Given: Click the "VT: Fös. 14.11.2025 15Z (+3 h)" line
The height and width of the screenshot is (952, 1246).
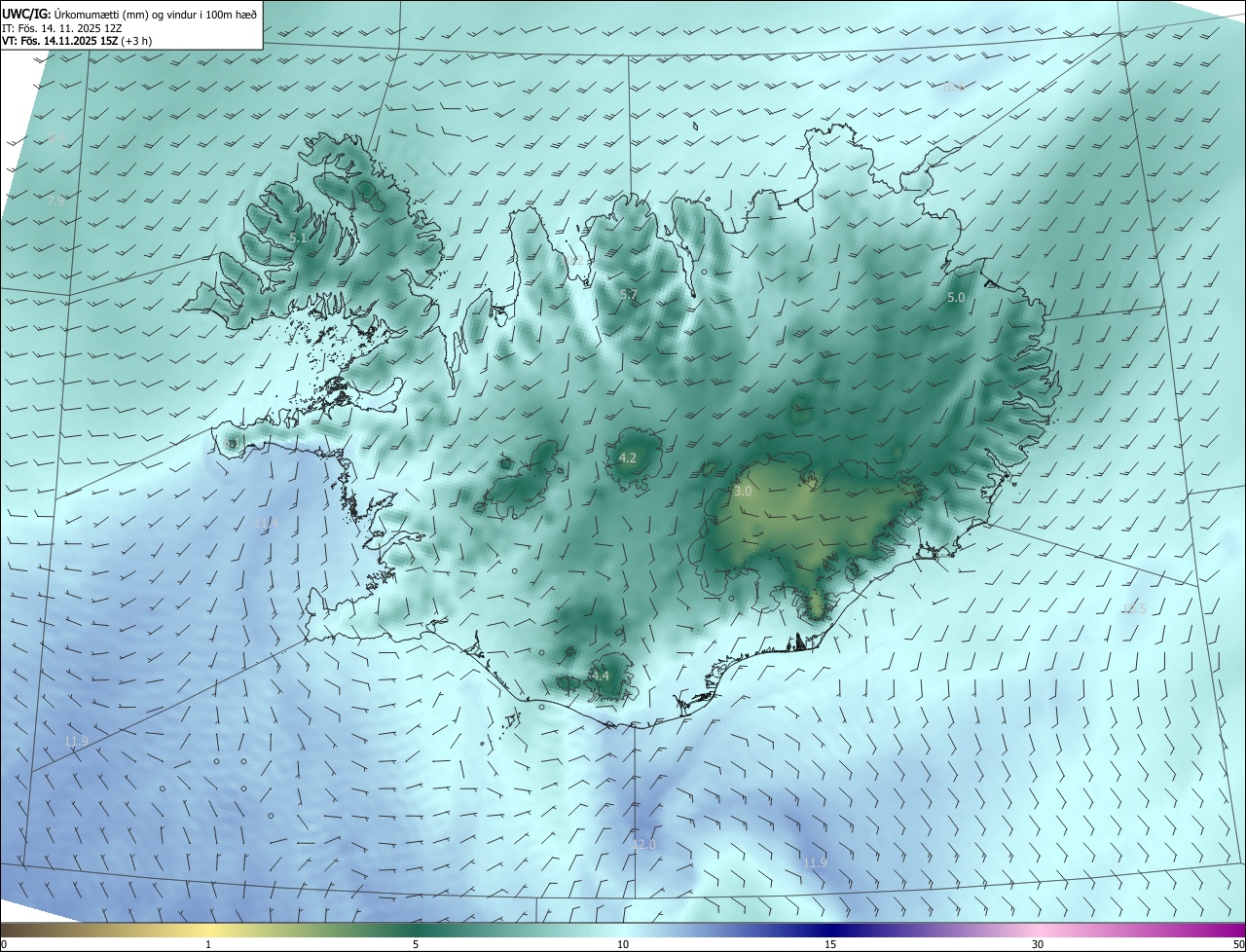Looking at the screenshot, I should click(x=77, y=41).
